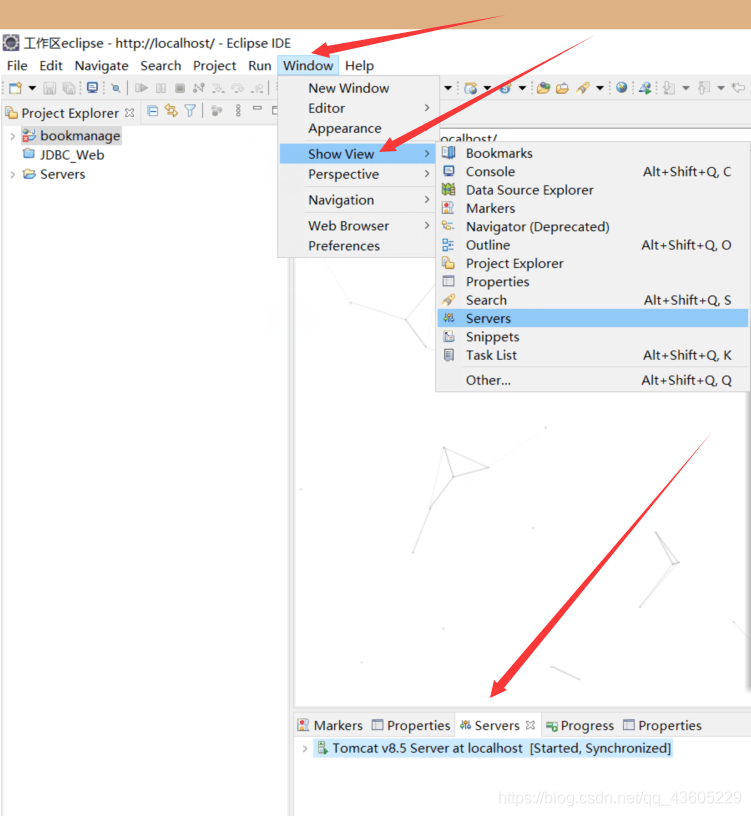This screenshot has height=816, width=751.
Task: Switch to the Progress tab
Action: tap(580, 725)
